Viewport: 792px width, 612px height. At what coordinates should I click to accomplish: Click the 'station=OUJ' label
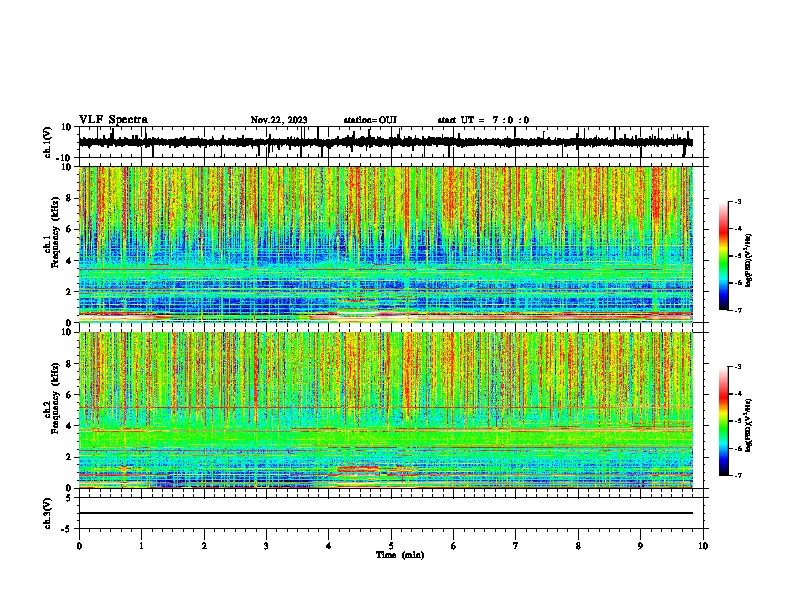370,120
